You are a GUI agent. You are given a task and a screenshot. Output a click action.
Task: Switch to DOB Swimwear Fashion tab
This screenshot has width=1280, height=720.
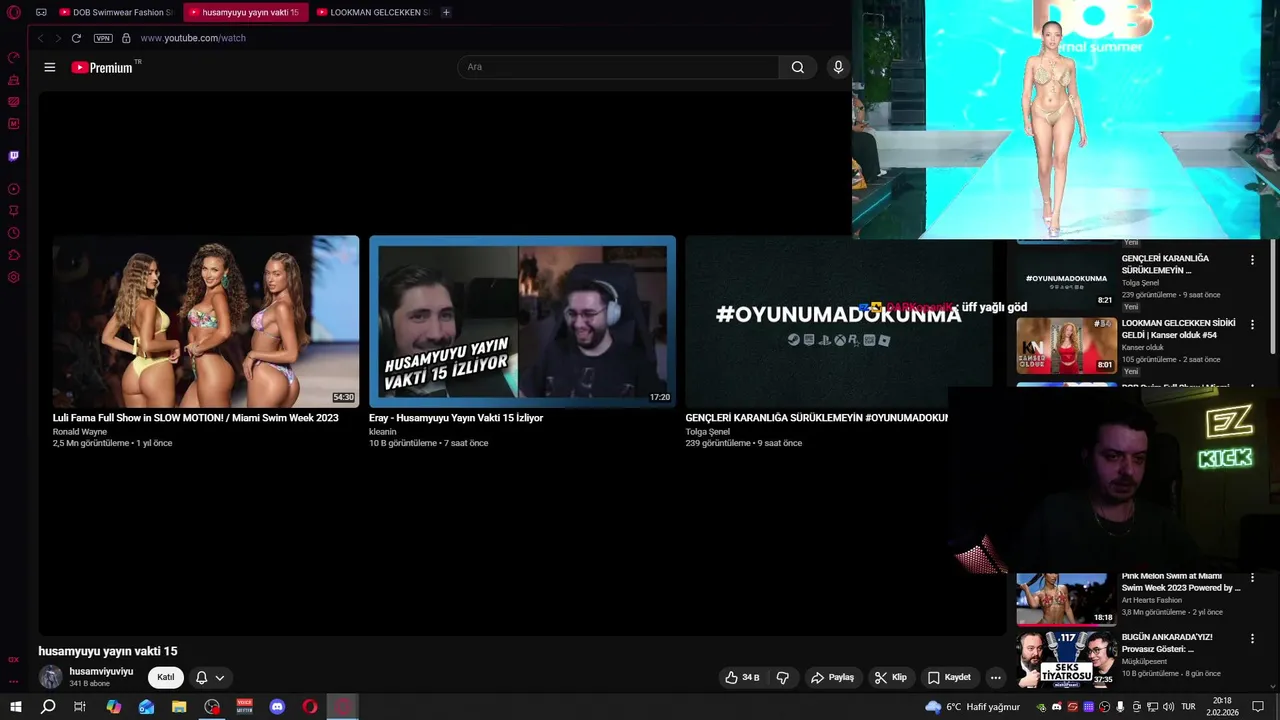point(116,12)
